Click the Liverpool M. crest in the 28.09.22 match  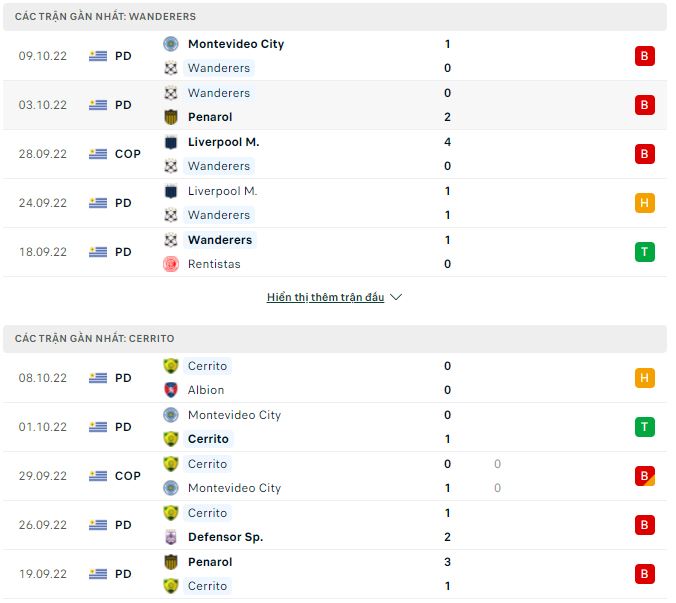(171, 142)
